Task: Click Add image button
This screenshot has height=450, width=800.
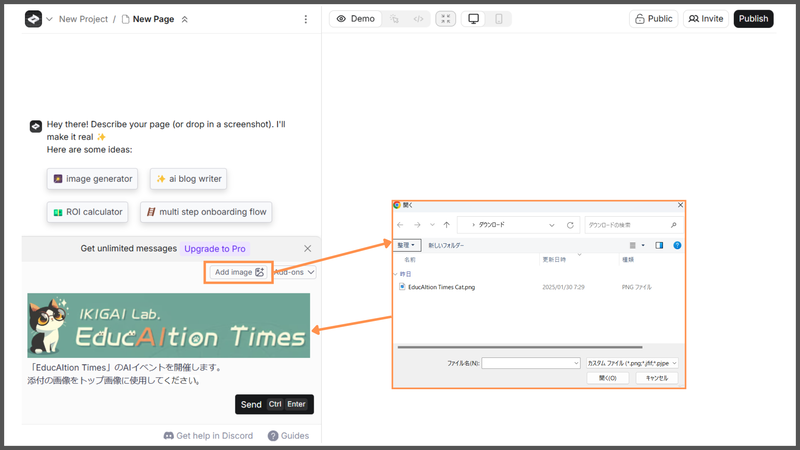Action: (x=239, y=272)
